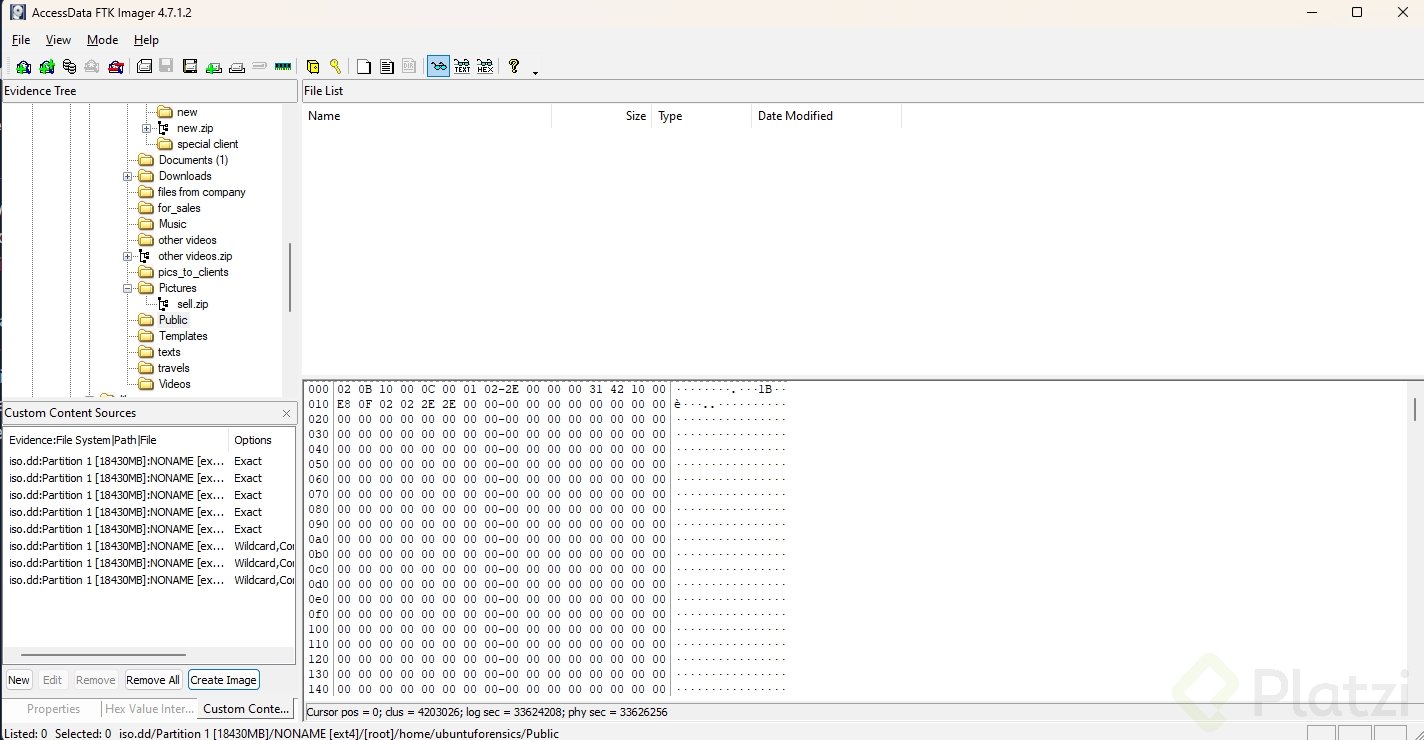This screenshot has width=1424, height=740.
Task: Click the Remove Evidence Item icon
Action: [x=92, y=67]
